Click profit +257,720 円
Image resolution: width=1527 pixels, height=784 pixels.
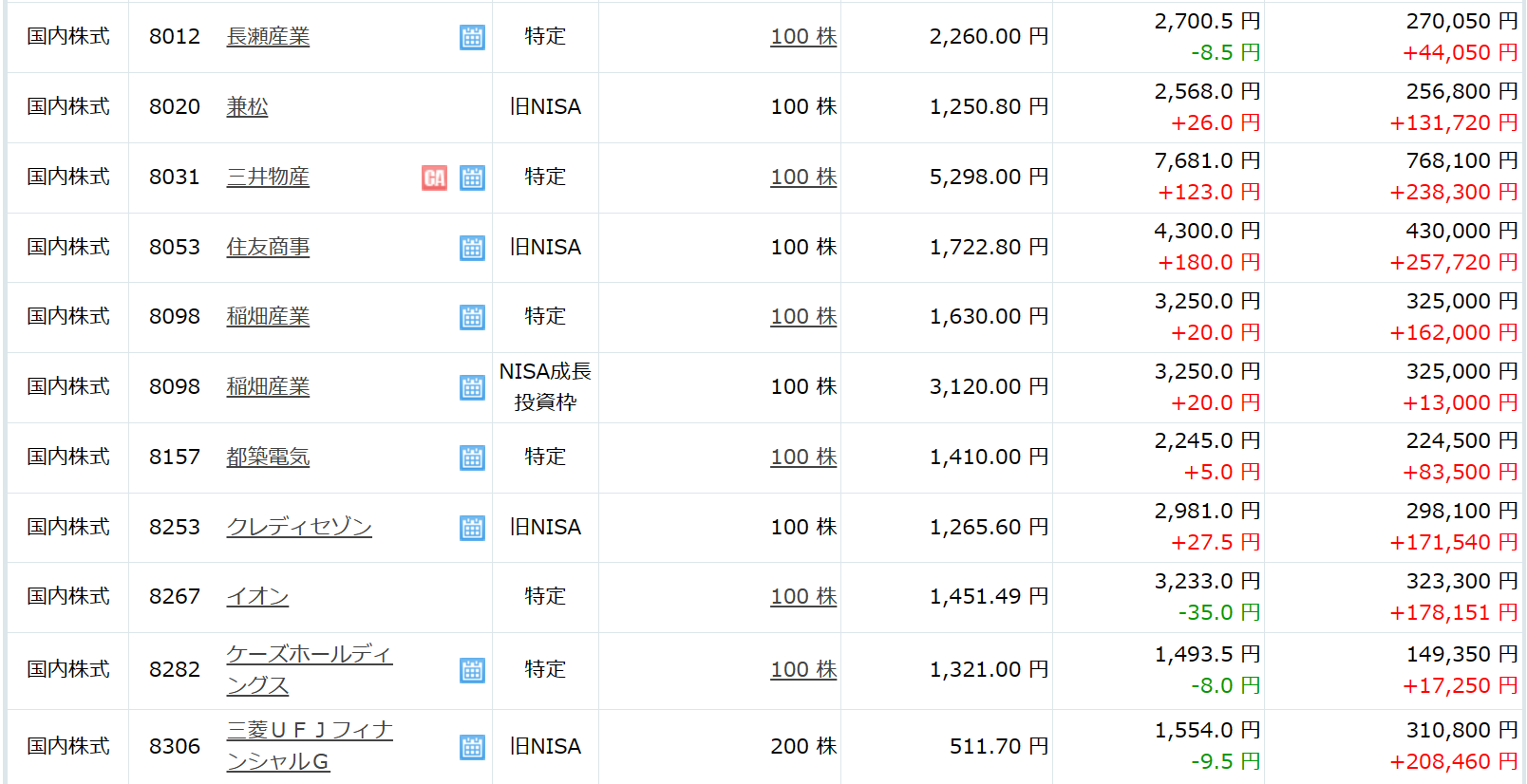click(1454, 262)
